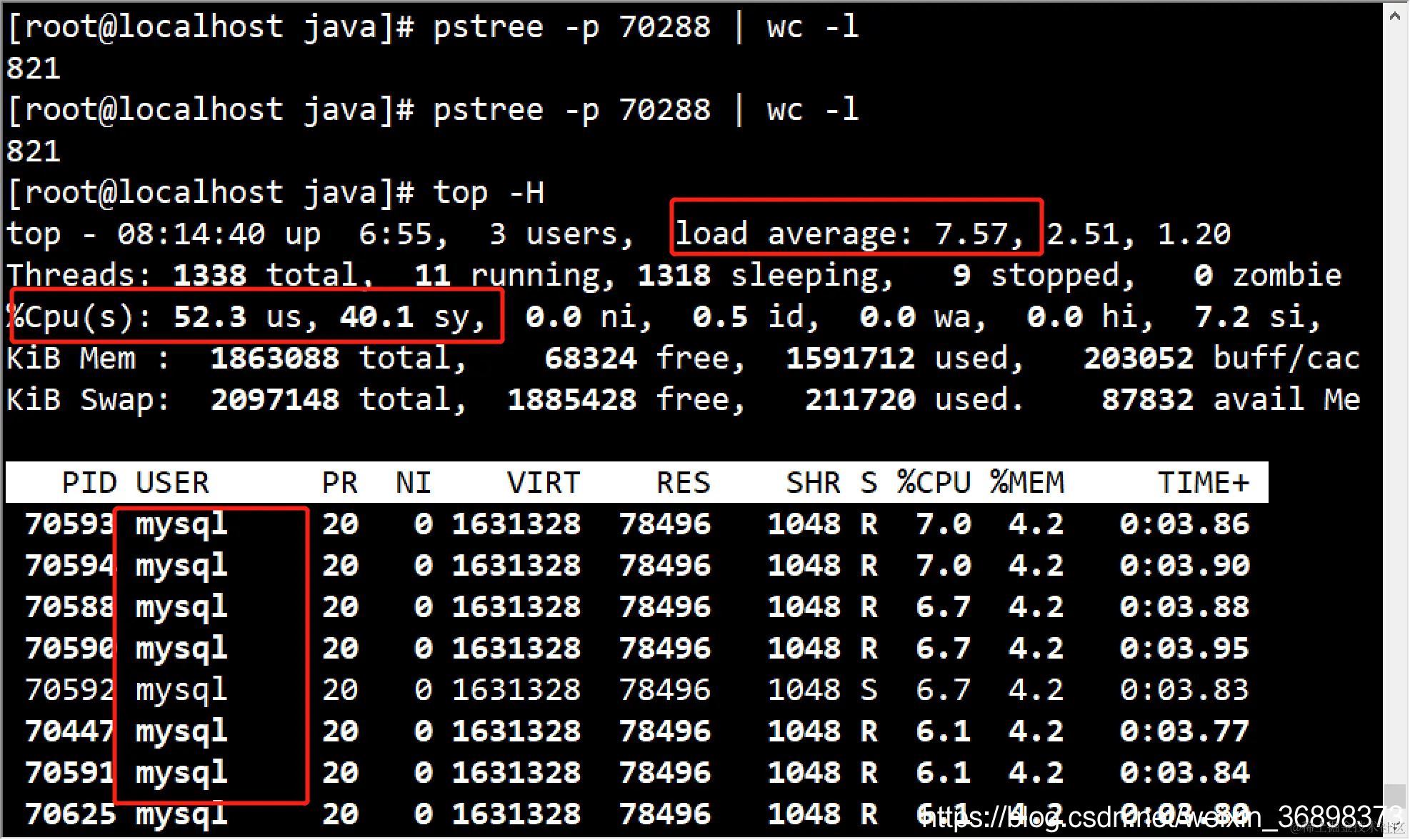Click the thread row with PID 70447
The image size is (1410, 840).
point(69,731)
